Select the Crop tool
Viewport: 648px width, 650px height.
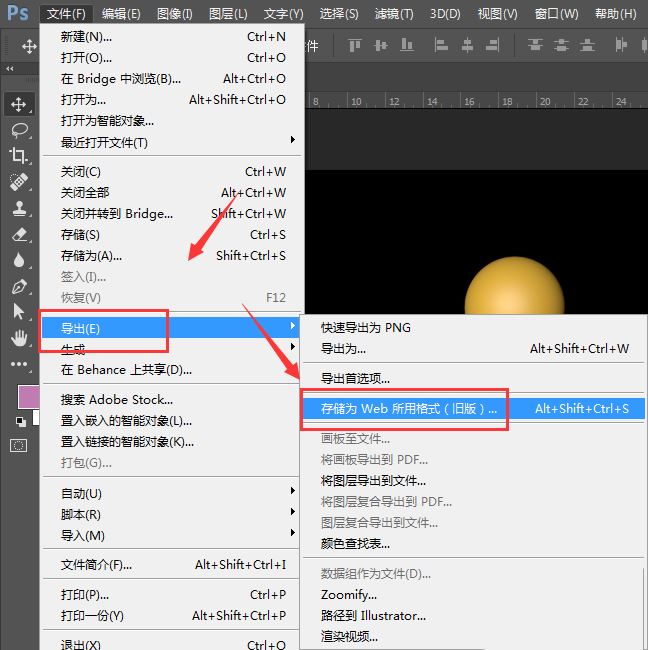[x=18, y=155]
